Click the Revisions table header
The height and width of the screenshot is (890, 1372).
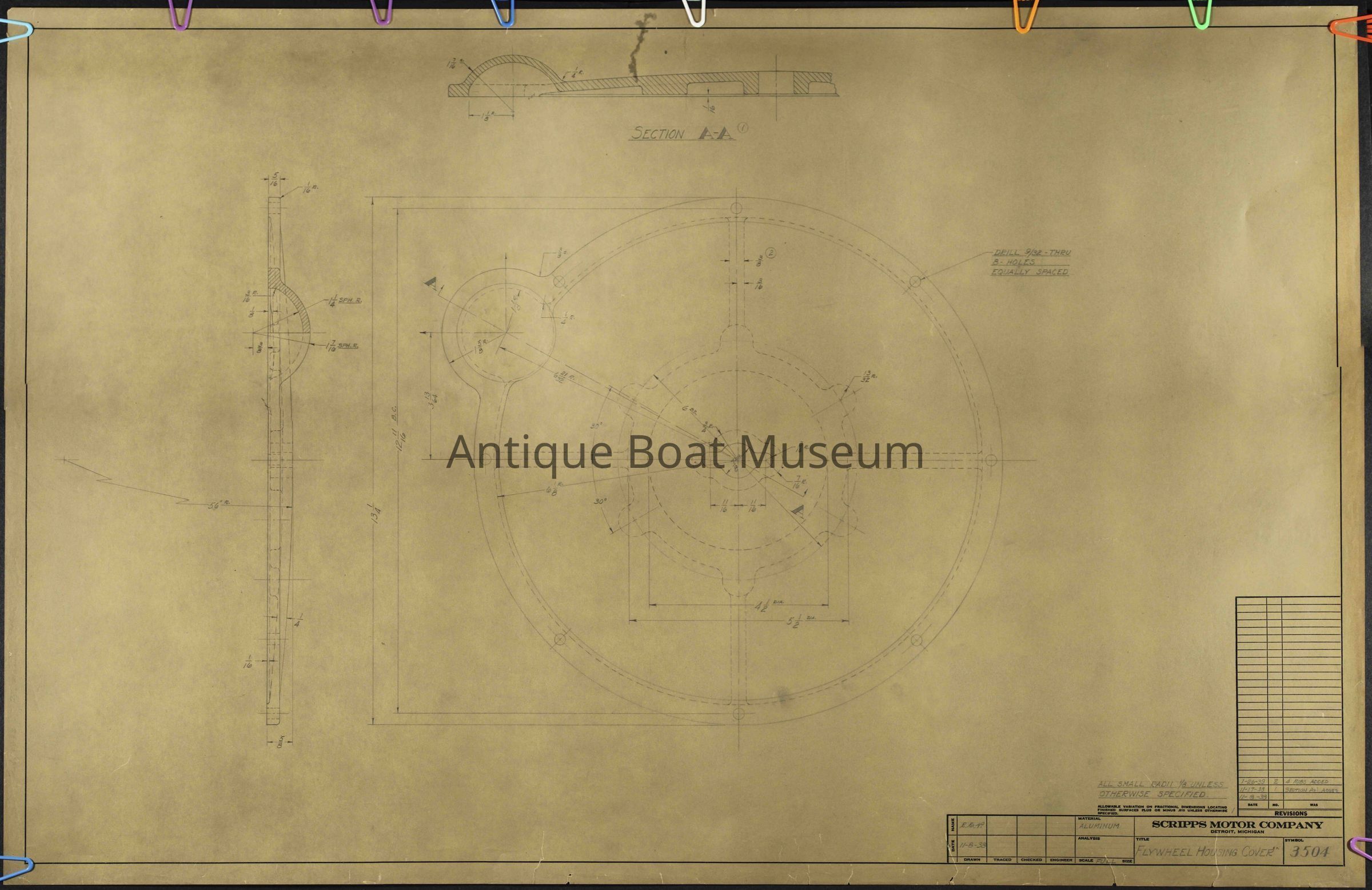coord(1291,813)
